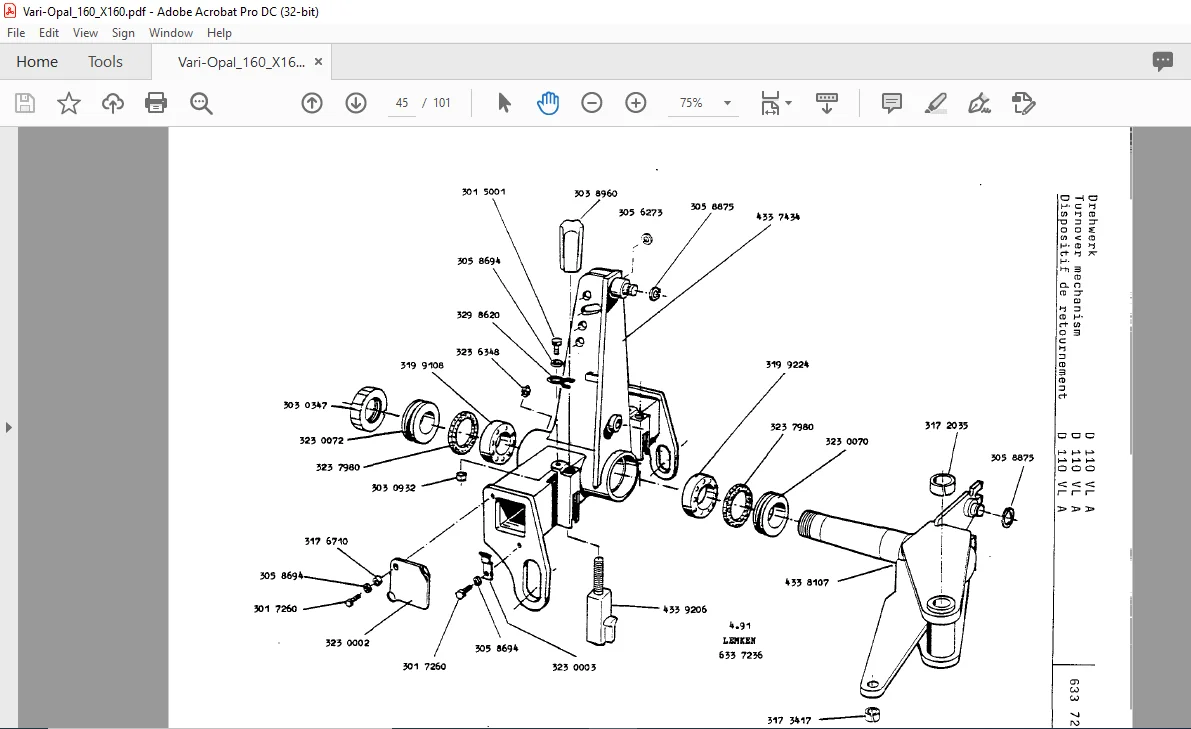Select the highlight text pen tool

[x=935, y=103]
